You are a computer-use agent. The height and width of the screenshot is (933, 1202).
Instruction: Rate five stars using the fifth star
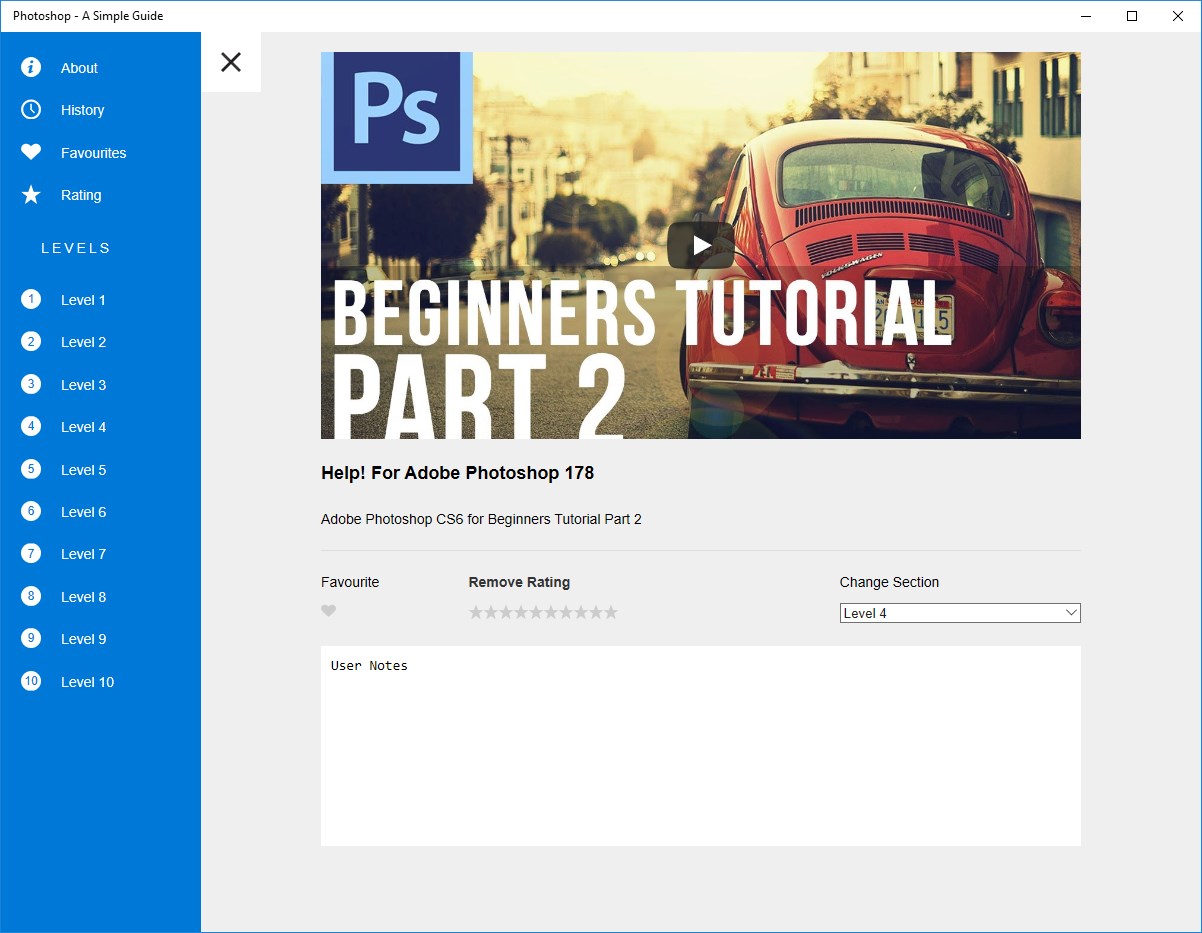[x=536, y=612]
